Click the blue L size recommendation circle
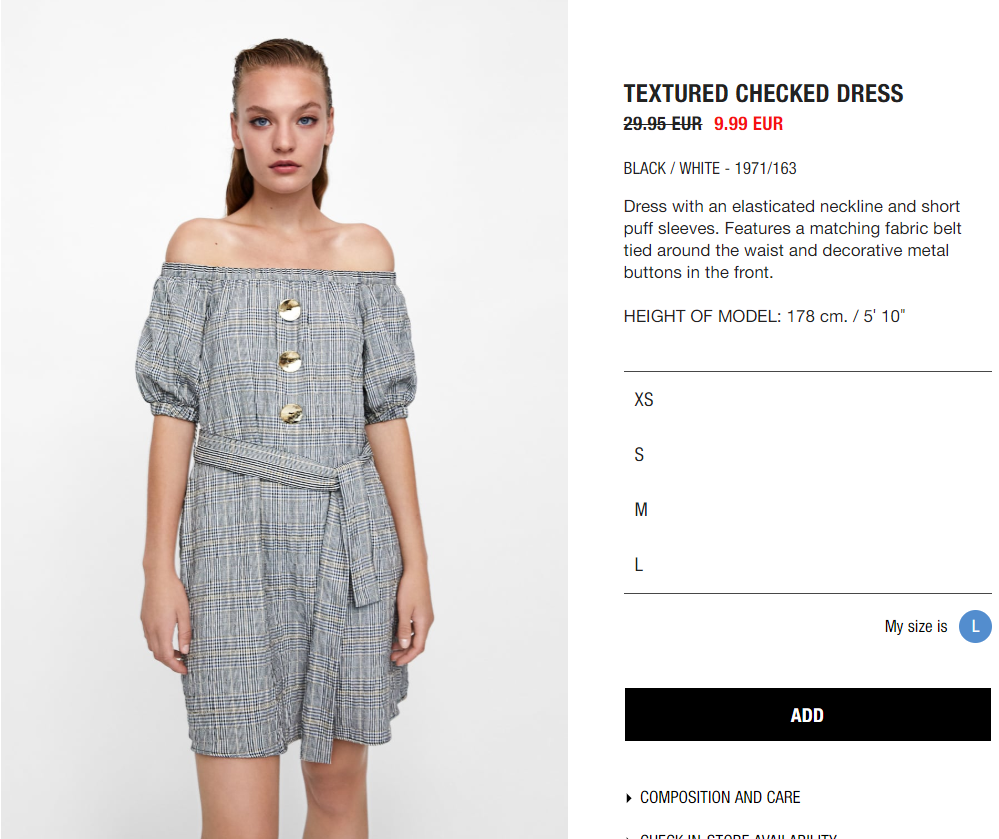Screen dimensions: 999x839 pyautogui.click(x=975, y=626)
